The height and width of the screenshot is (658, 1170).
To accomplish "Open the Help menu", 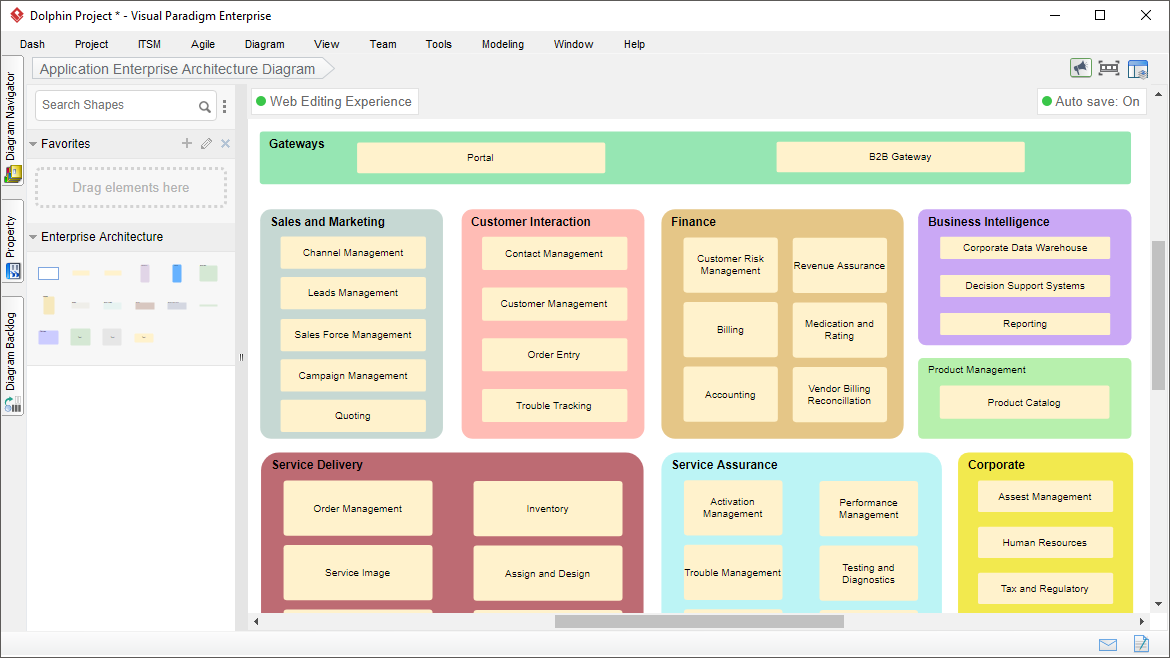I will 634,44.
